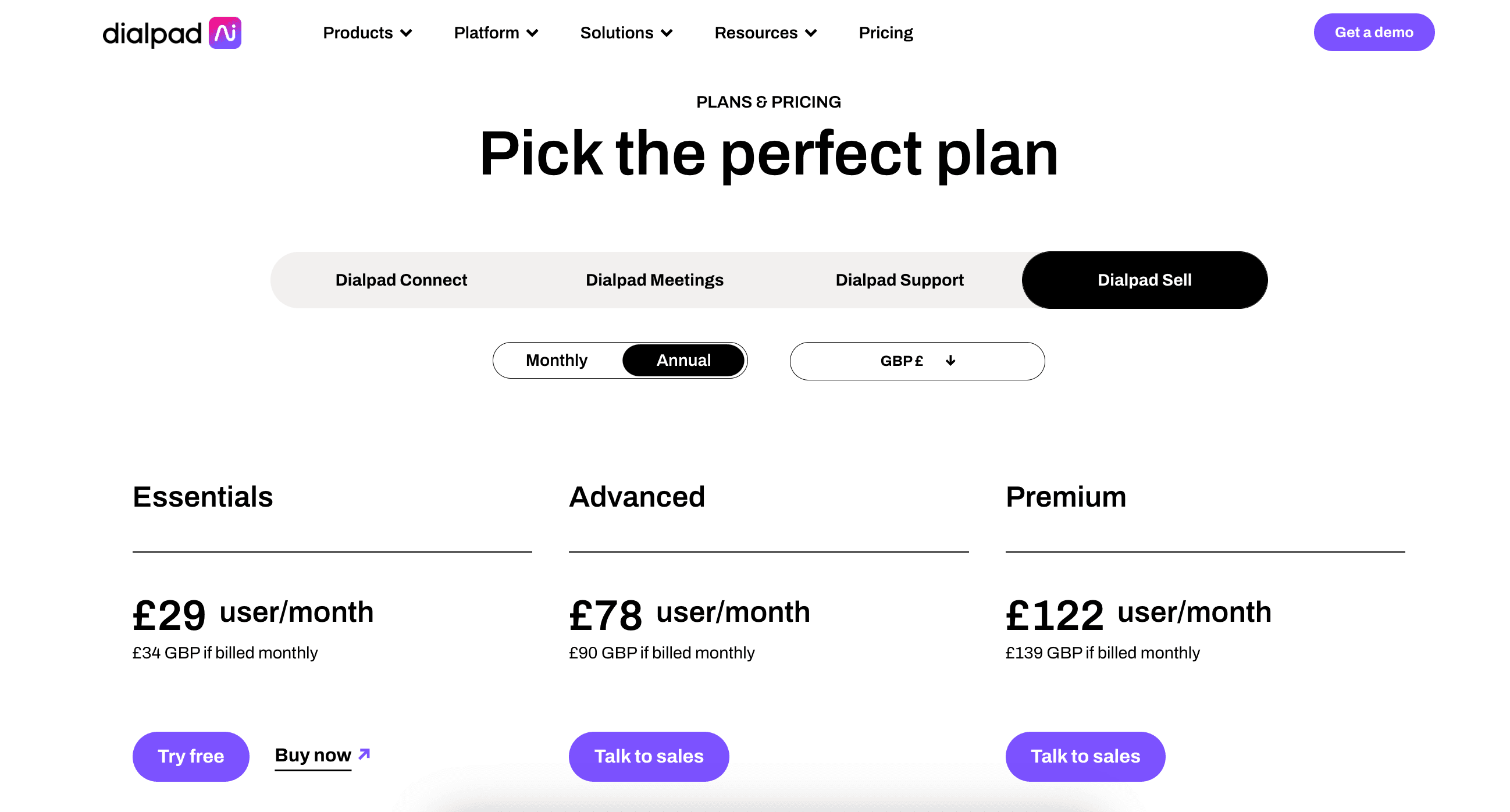Open the Solutions navigation dropdown
The image size is (1510, 812).
617,33
